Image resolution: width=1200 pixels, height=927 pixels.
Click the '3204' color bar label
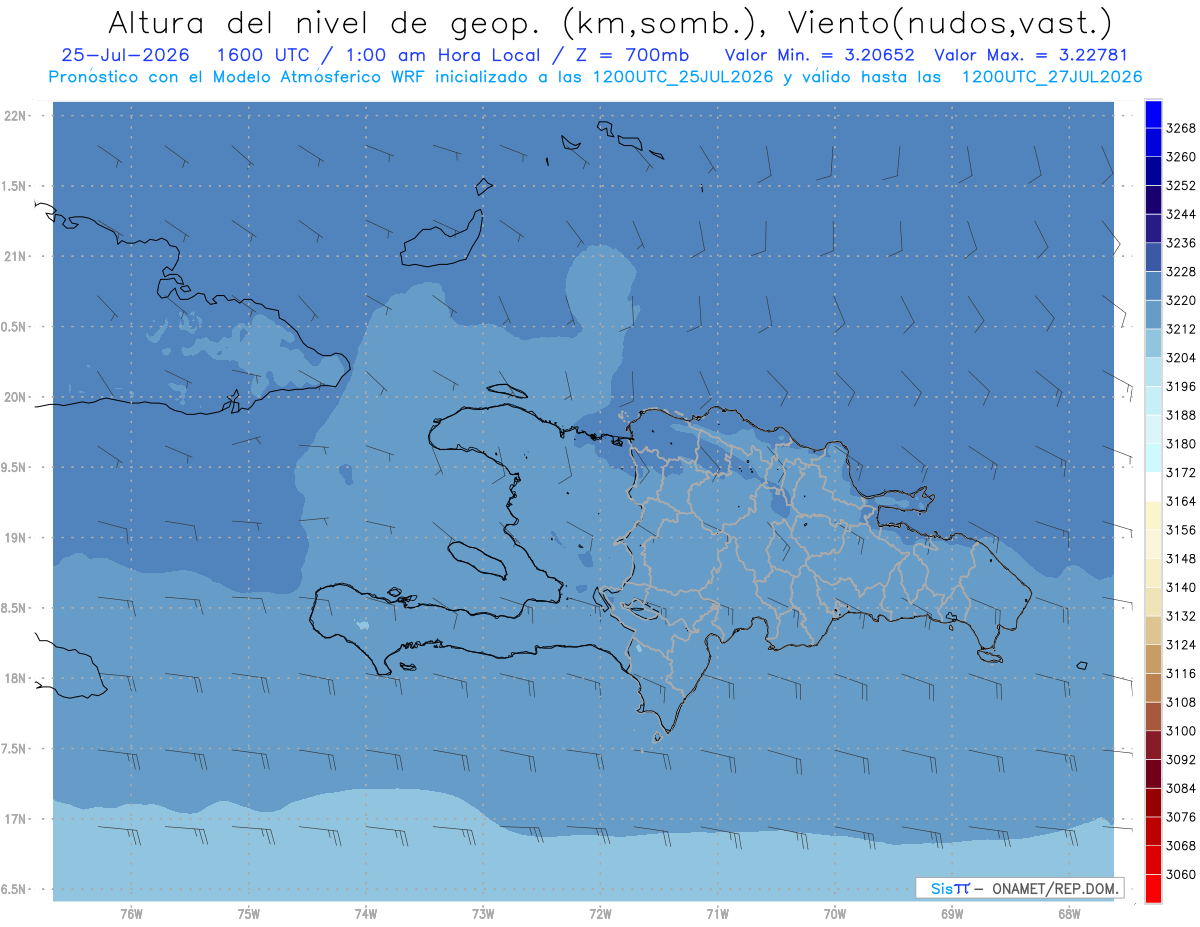point(1181,358)
